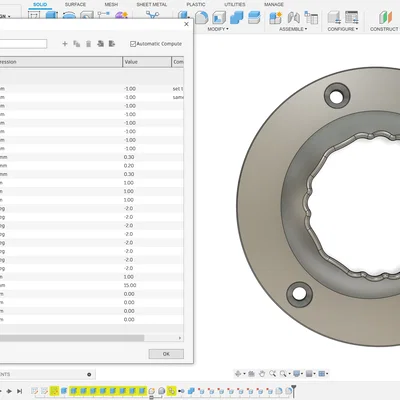
Task: Click the parameter search input field
Action: coord(23,44)
